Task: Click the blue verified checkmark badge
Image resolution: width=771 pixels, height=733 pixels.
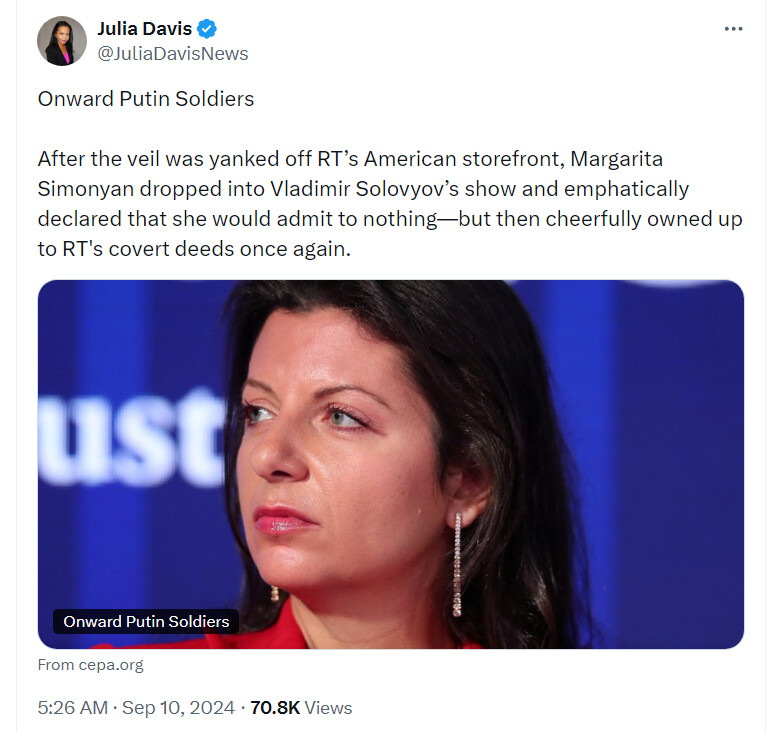Action: point(207,29)
